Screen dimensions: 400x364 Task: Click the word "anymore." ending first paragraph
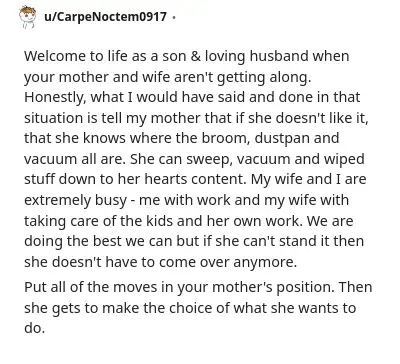(265, 262)
